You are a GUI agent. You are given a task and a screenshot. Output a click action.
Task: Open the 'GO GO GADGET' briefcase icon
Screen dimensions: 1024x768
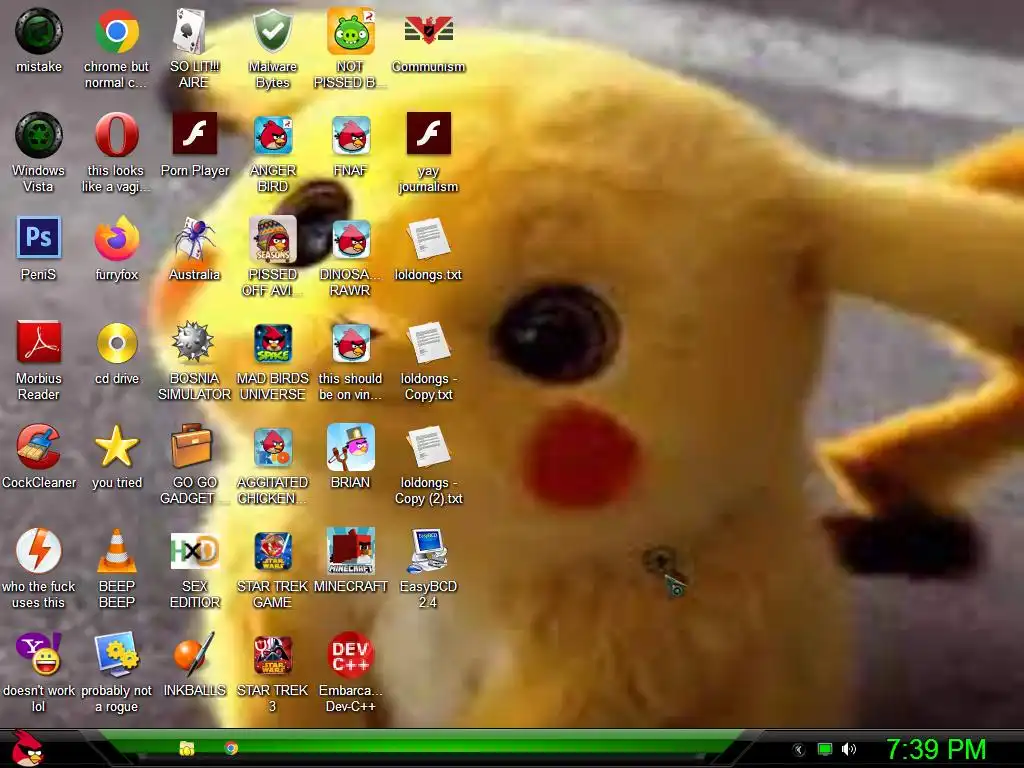192,447
